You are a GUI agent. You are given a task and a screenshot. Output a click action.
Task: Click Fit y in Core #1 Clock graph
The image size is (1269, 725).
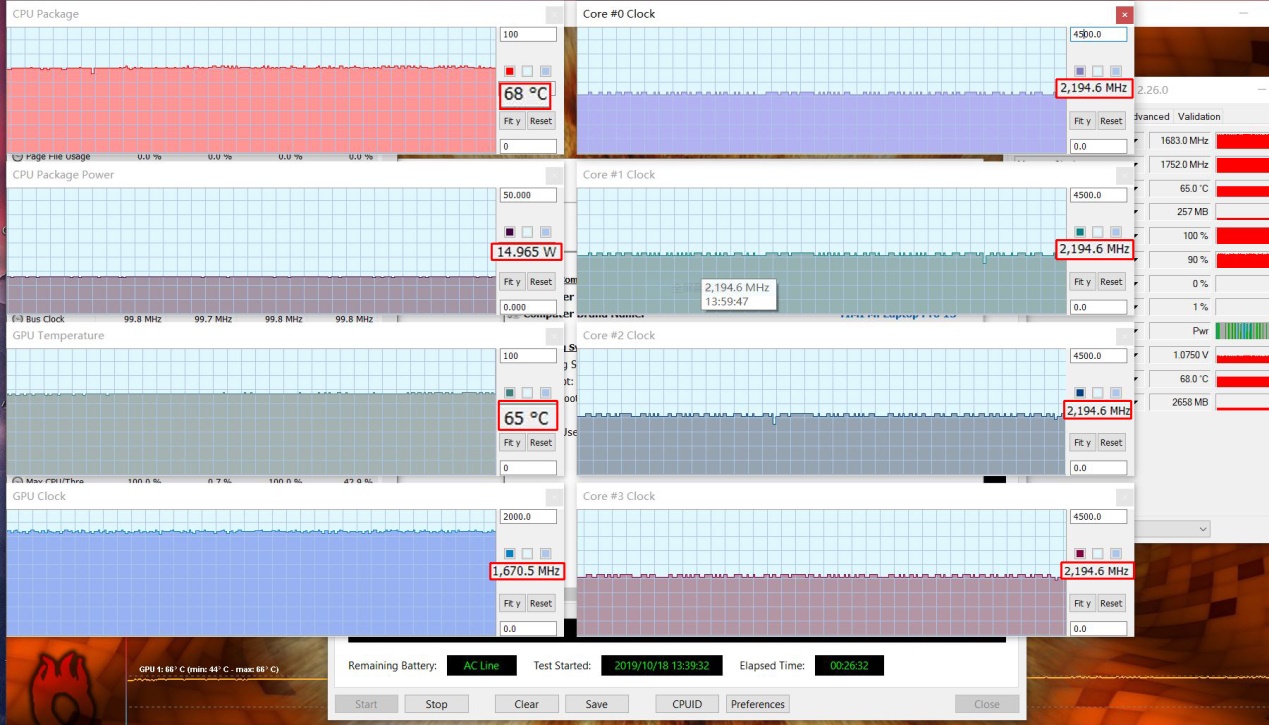[1082, 282]
